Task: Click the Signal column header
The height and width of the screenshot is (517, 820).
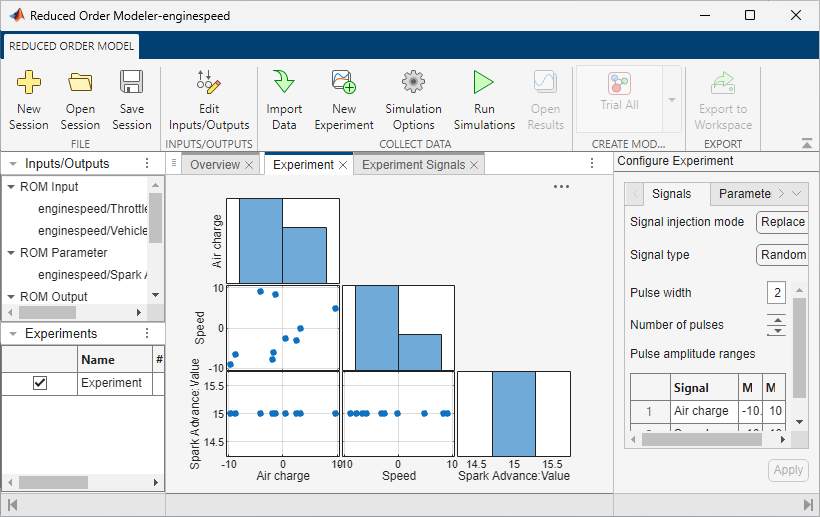Action: (704, 388)
